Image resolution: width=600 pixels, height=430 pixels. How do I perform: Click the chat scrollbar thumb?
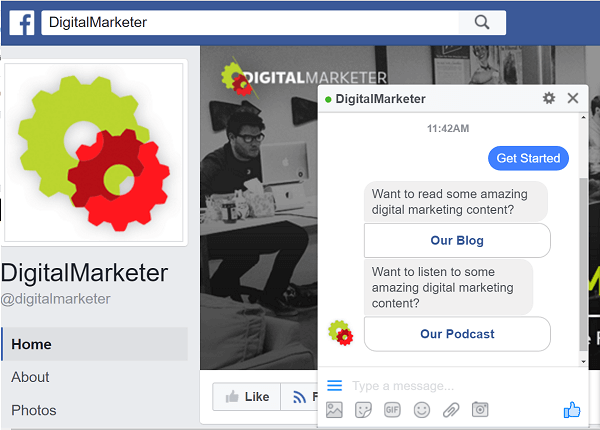pyautogui.click(x=583, y=264)
